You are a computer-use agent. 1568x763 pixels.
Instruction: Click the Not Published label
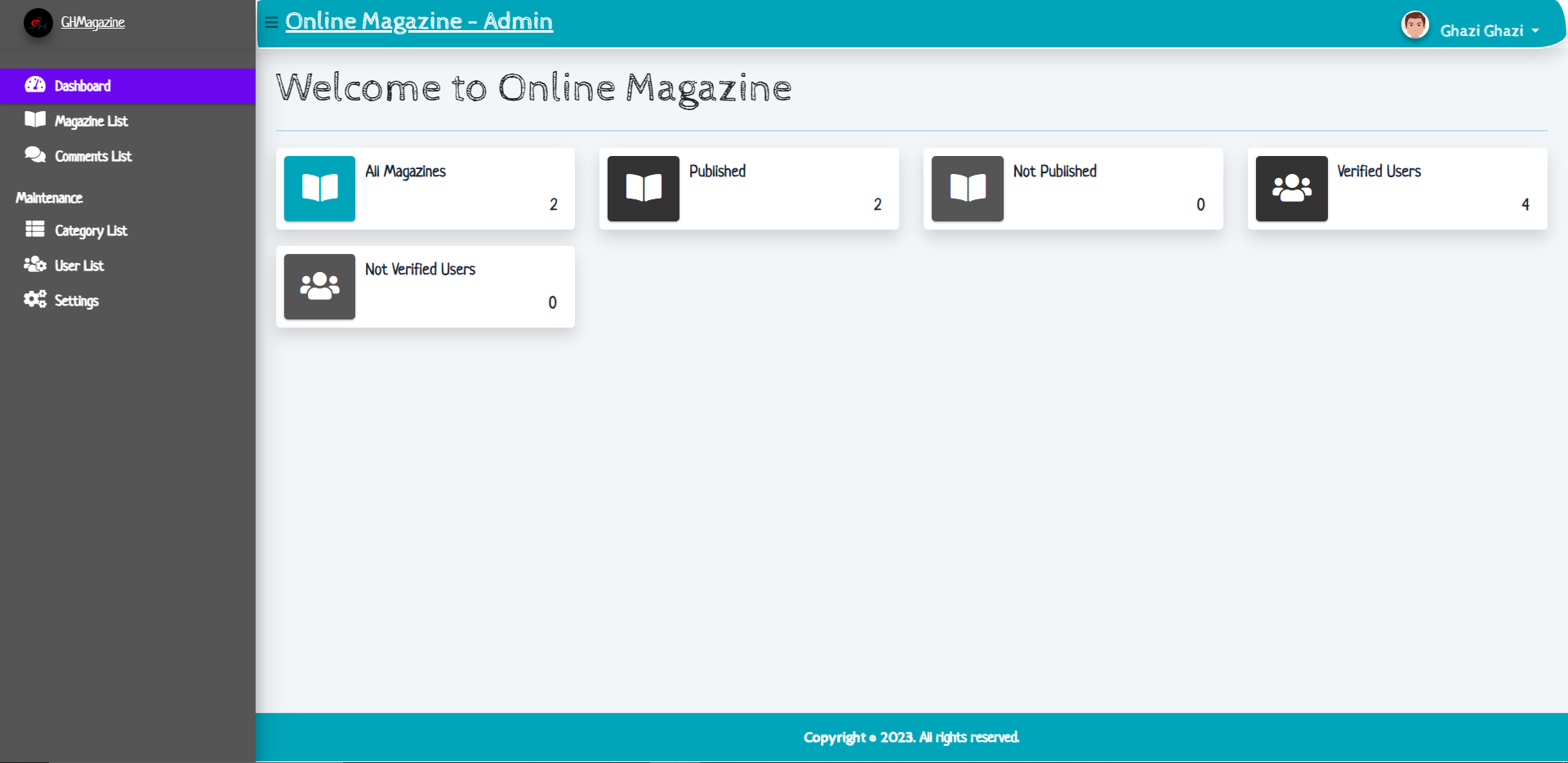pos(1054,172)
